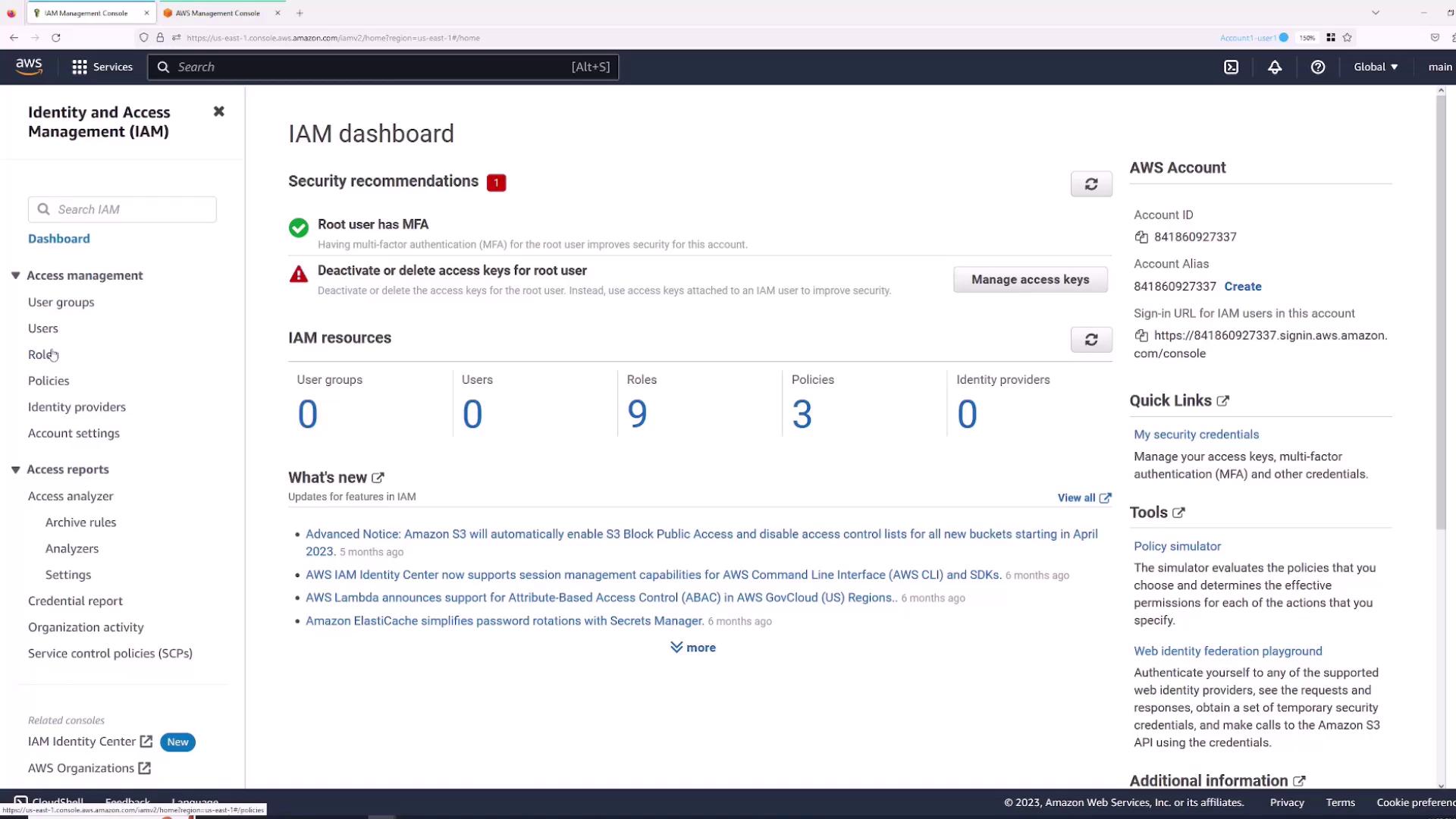Copy the IAM sign-in URL
This screenshot has width=1456, height=819.
(x=1141, y=336)
